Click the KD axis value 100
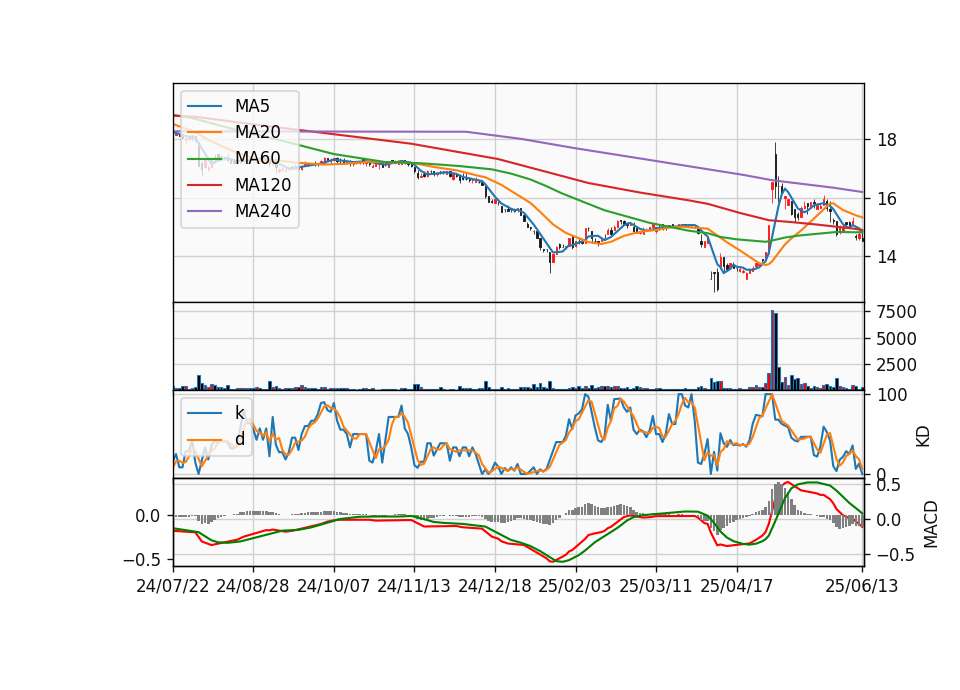The width and height of the screenshot is (960, 690). [x=892, y=396]
